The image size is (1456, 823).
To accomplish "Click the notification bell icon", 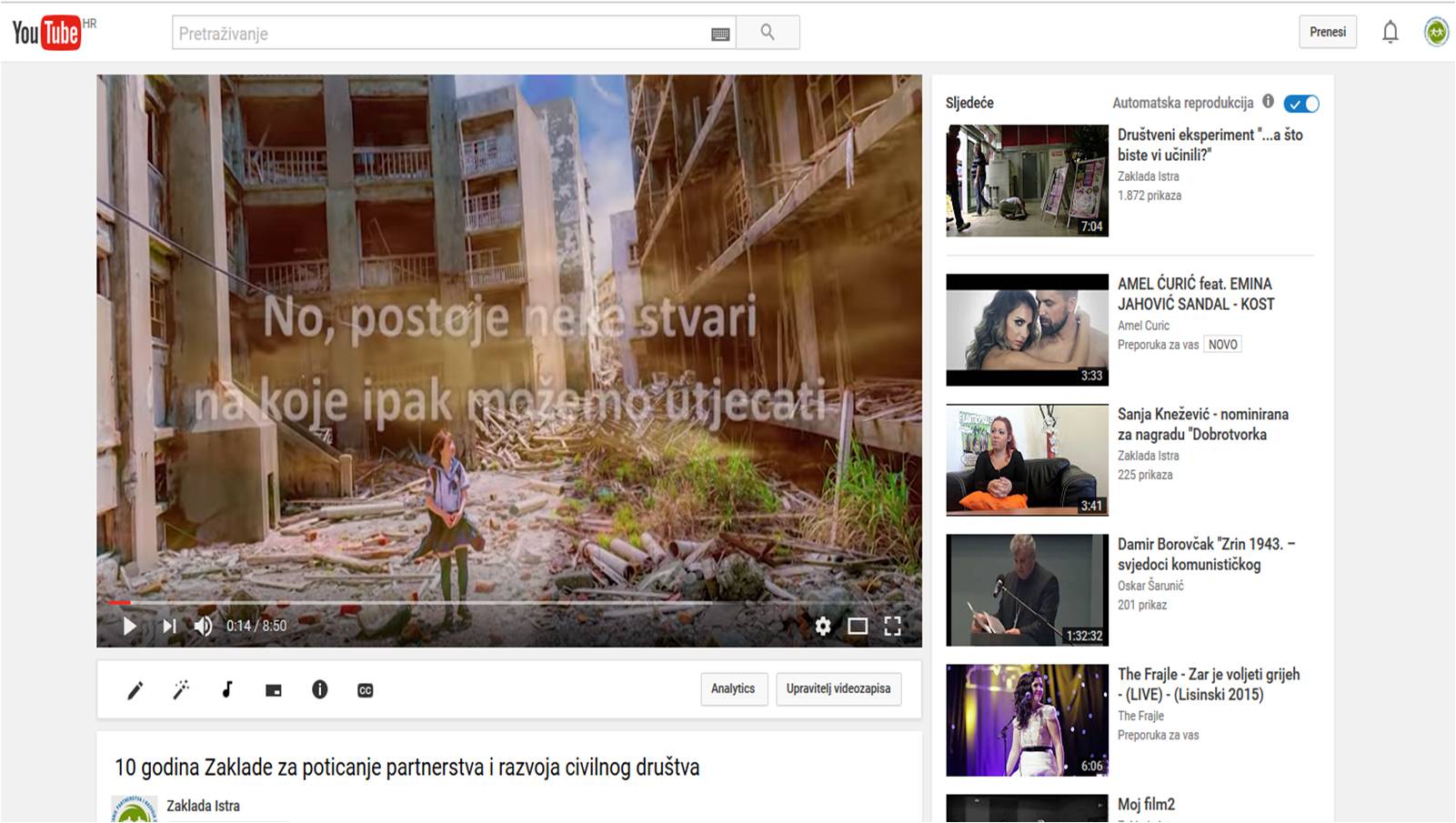I will [x=1389, y=32].
